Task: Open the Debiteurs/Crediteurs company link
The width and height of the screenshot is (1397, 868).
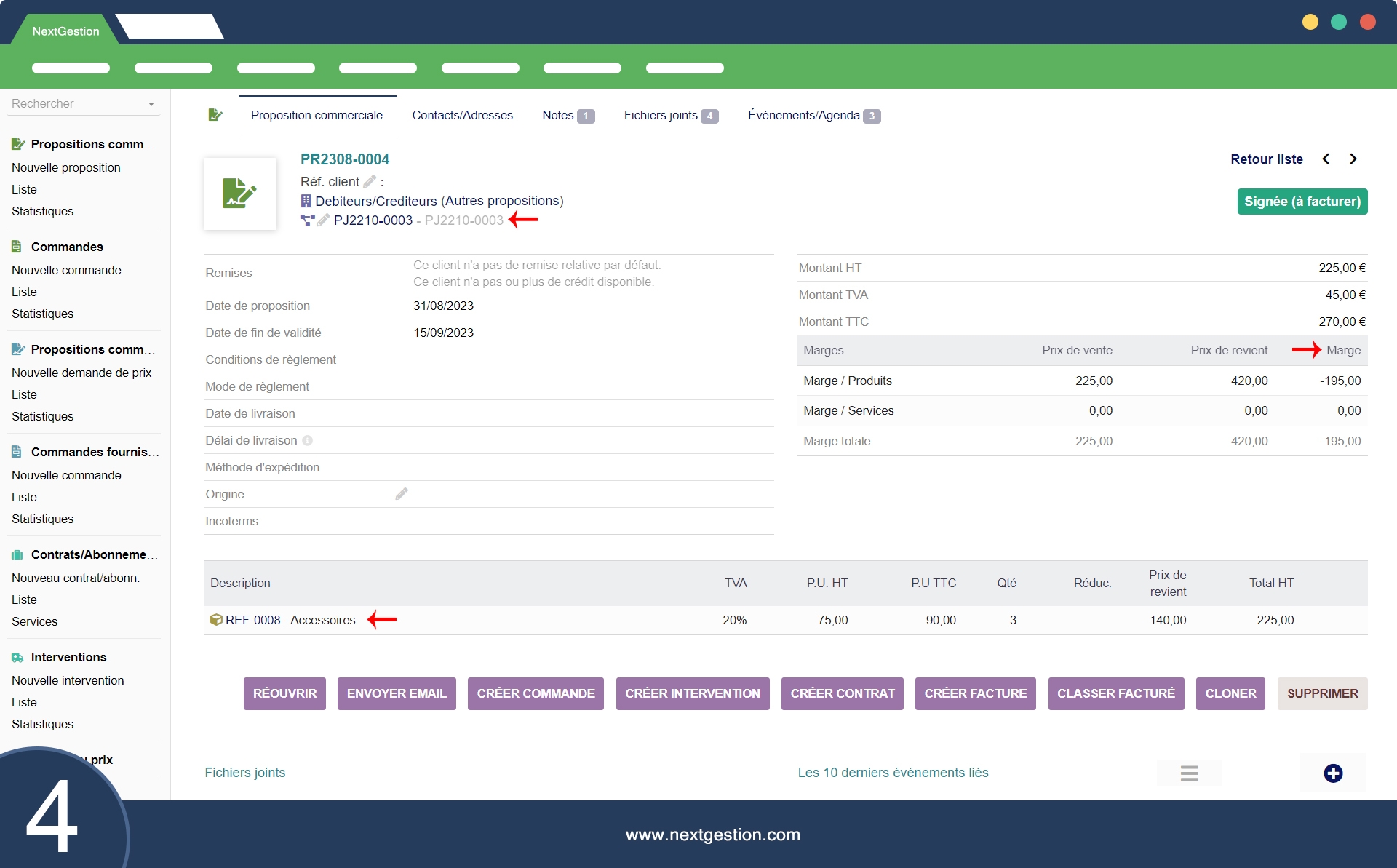Action: click(376, 201)
